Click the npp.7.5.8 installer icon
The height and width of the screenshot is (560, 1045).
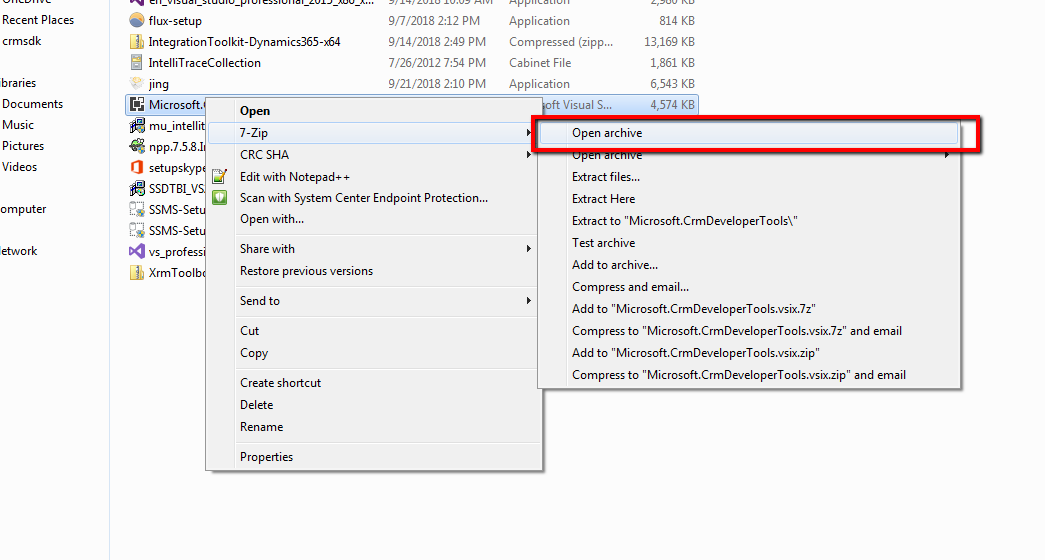(137, 147)
